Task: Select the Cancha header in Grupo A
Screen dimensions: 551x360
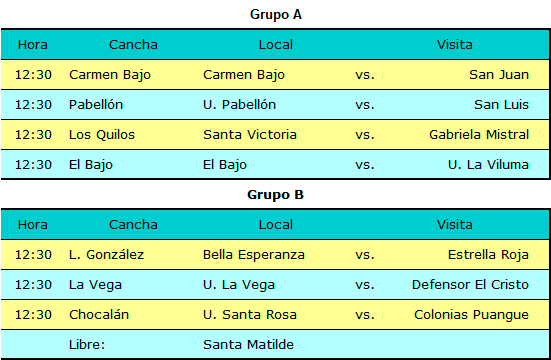Action: coord(133,45)
